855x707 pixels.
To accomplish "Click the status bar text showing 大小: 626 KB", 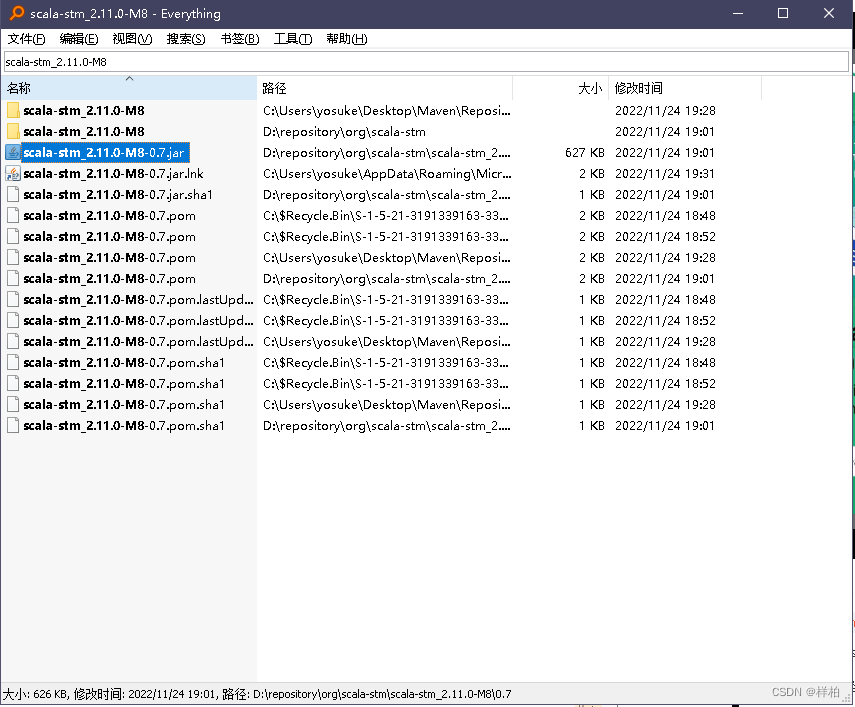I will (x=256, y=694).
